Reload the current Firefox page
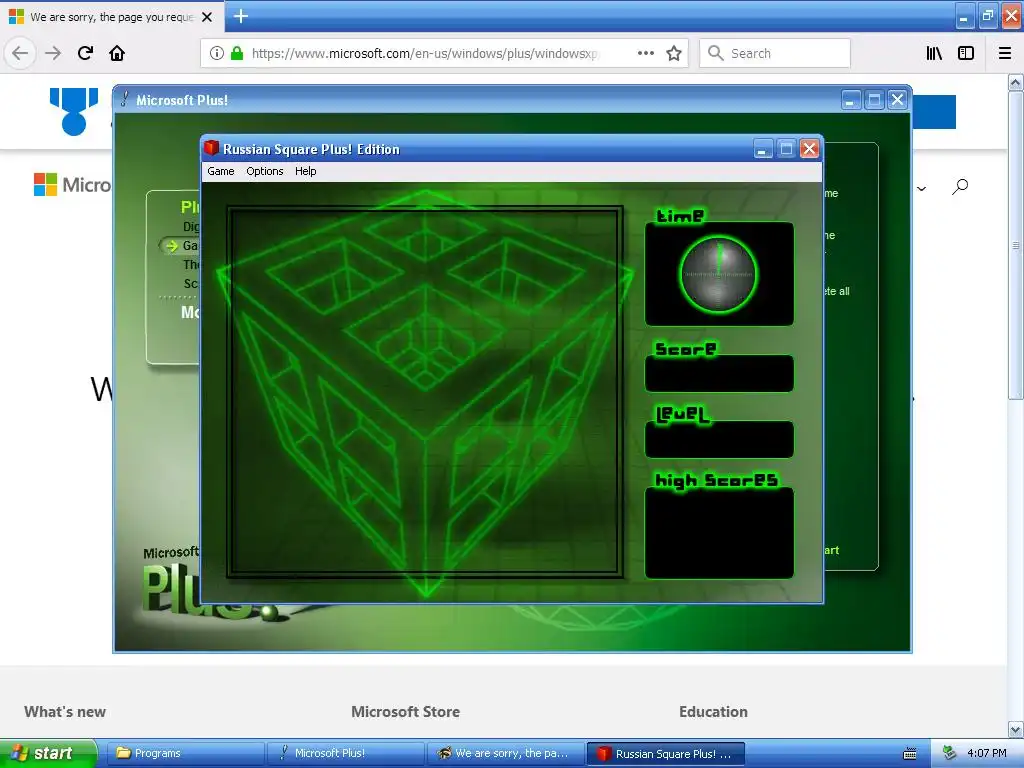 coord(85,53)
